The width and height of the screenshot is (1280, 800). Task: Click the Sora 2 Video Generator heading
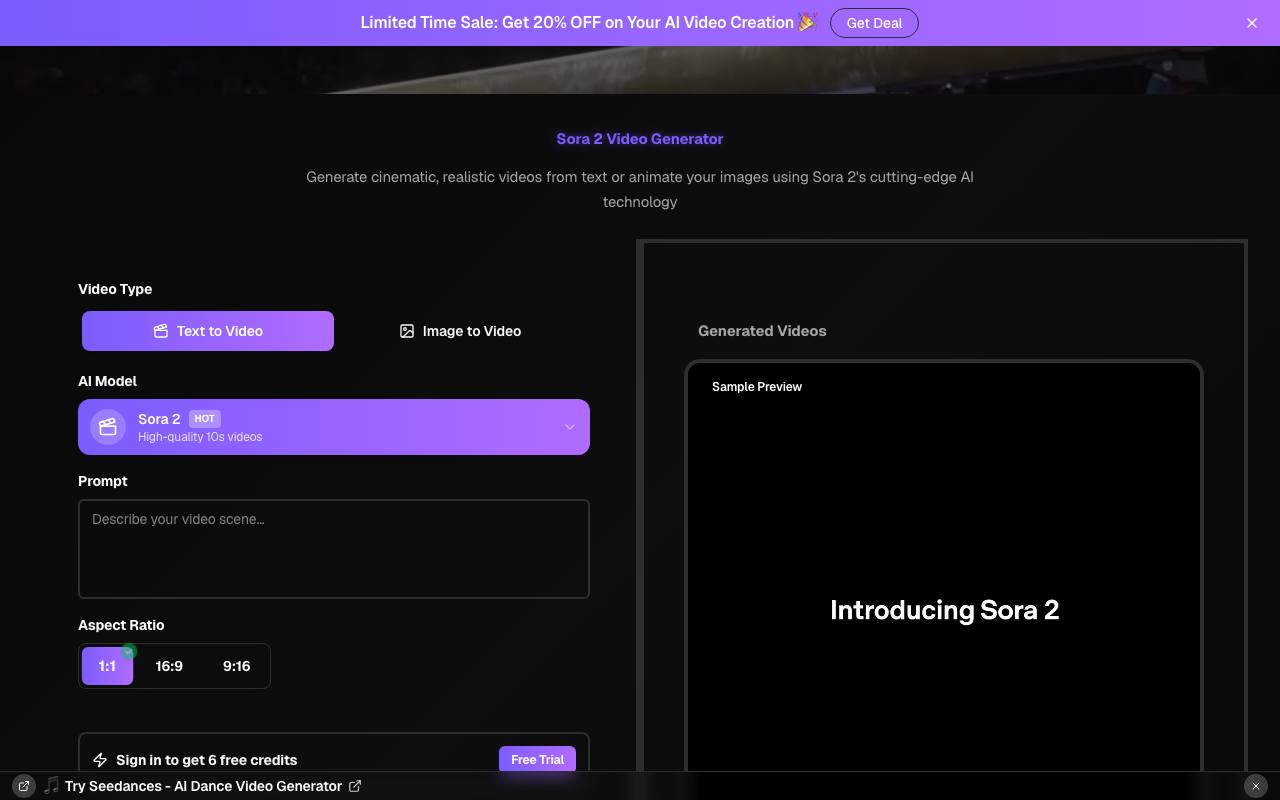640,139
